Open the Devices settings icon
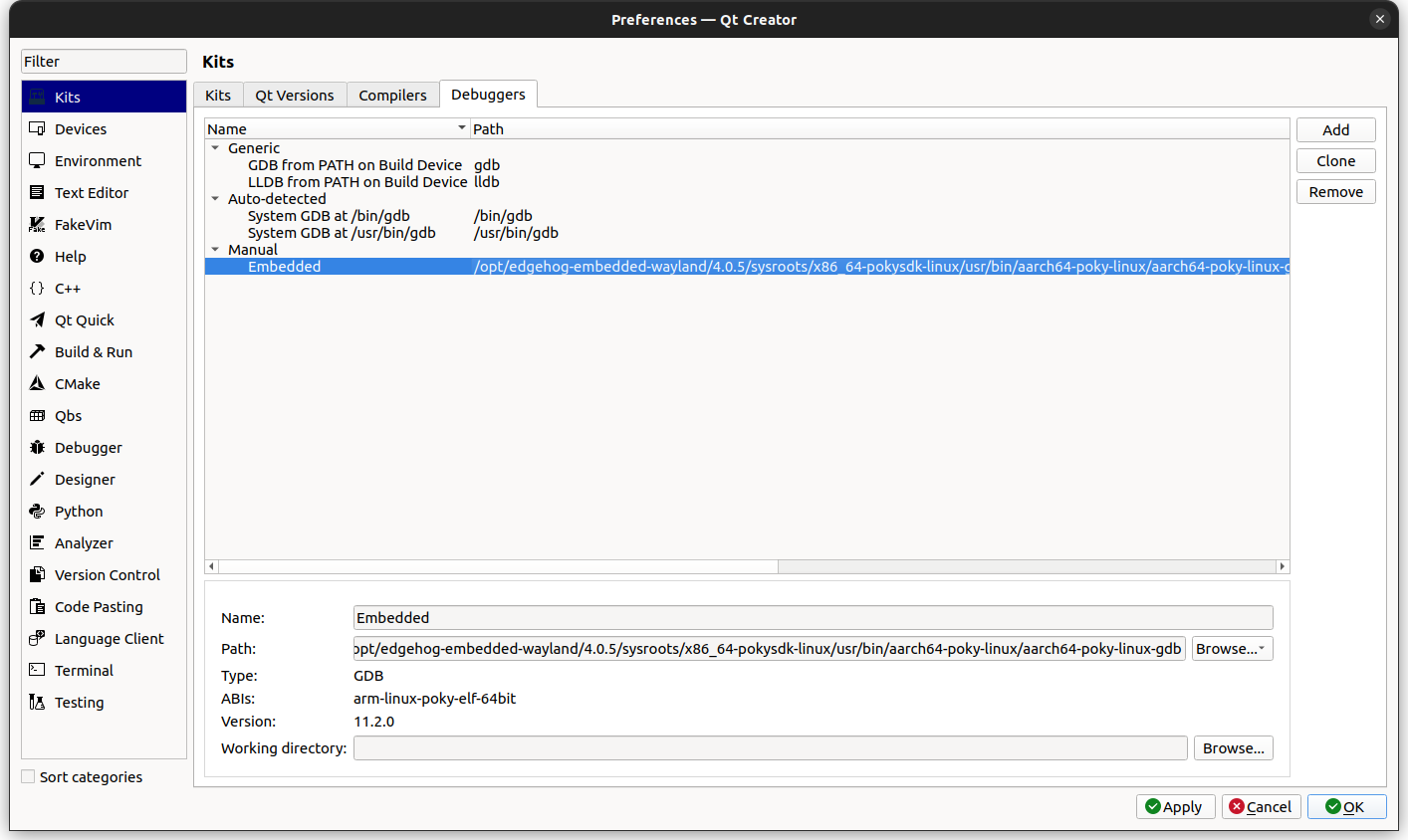Screen dimensions: 1408x840 tap(37, 128)
